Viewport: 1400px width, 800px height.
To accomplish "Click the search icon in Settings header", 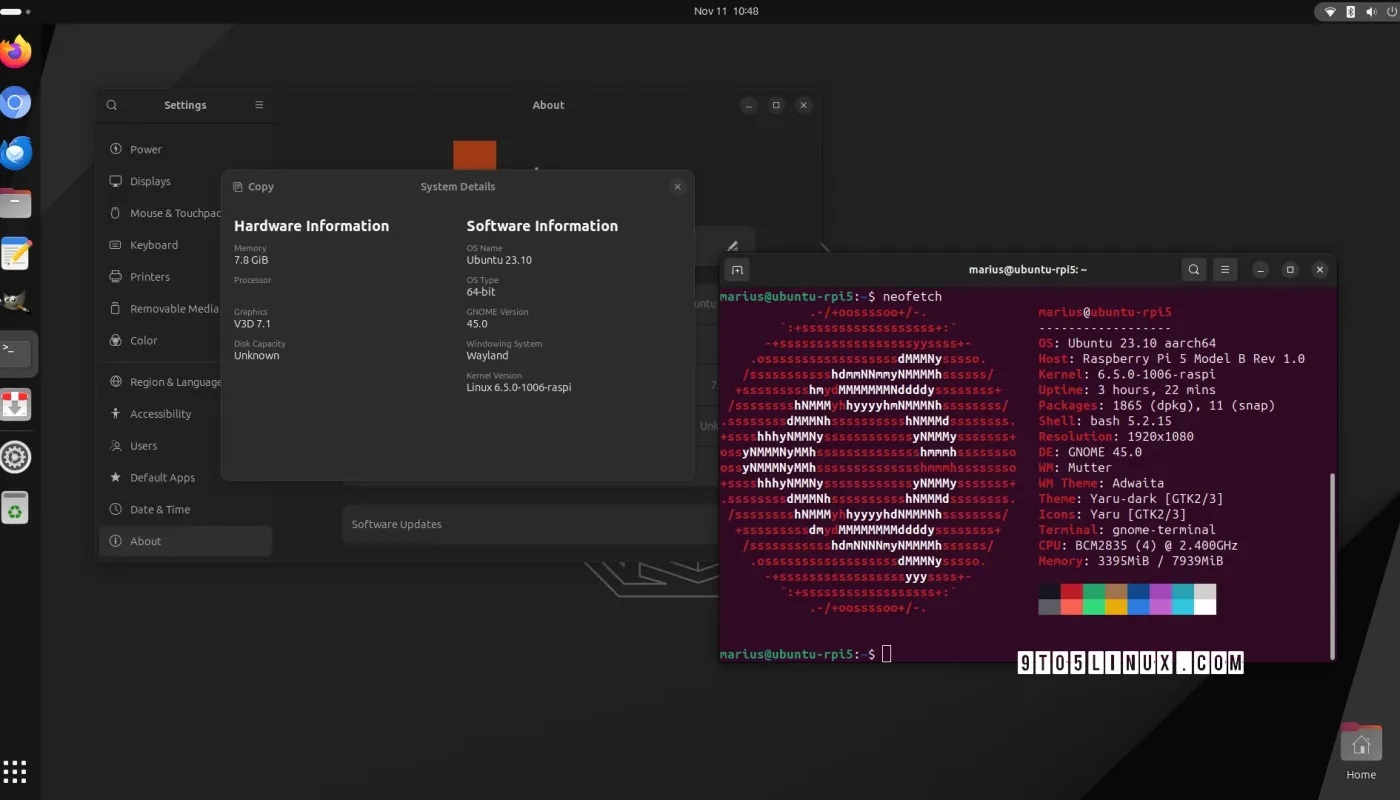I will point(112,105).
